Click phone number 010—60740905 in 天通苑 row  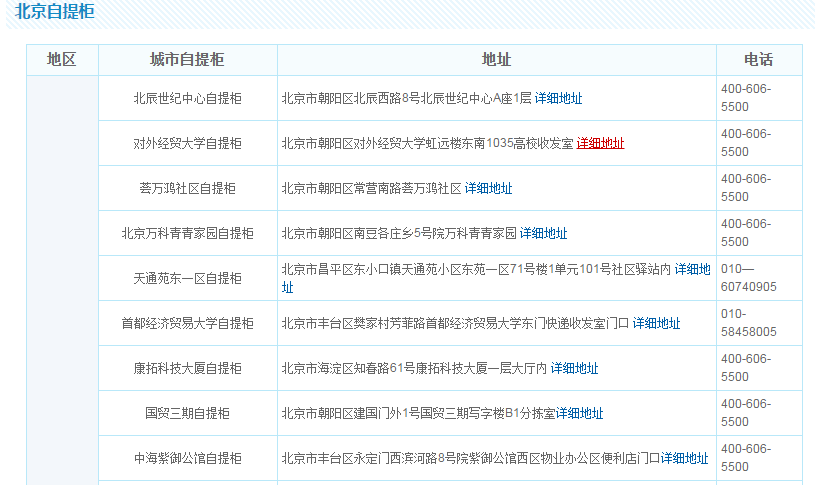tap(748, 278)
